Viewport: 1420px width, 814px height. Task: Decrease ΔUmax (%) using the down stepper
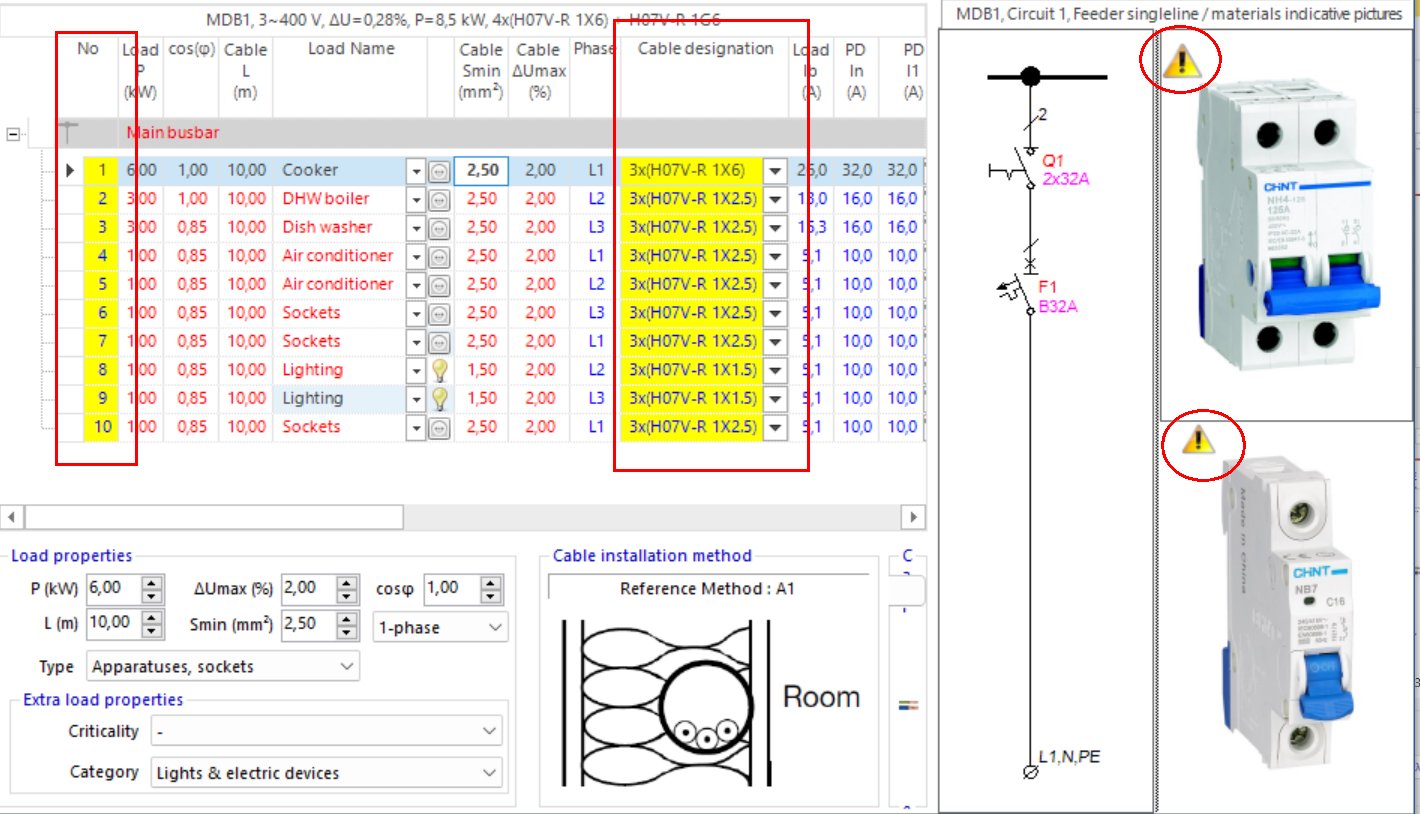coord(345,595)
